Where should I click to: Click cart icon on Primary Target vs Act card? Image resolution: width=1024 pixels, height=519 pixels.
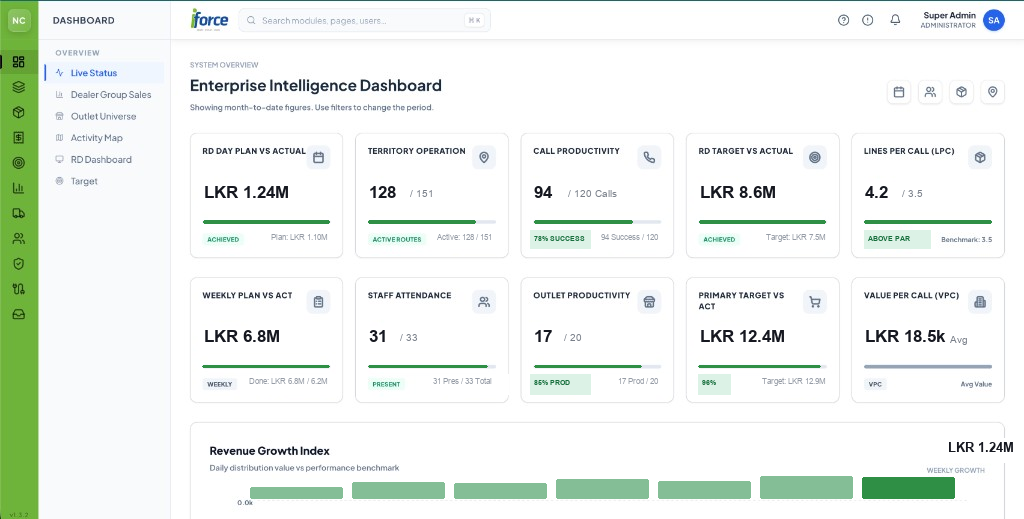click(x=814, y=302)
